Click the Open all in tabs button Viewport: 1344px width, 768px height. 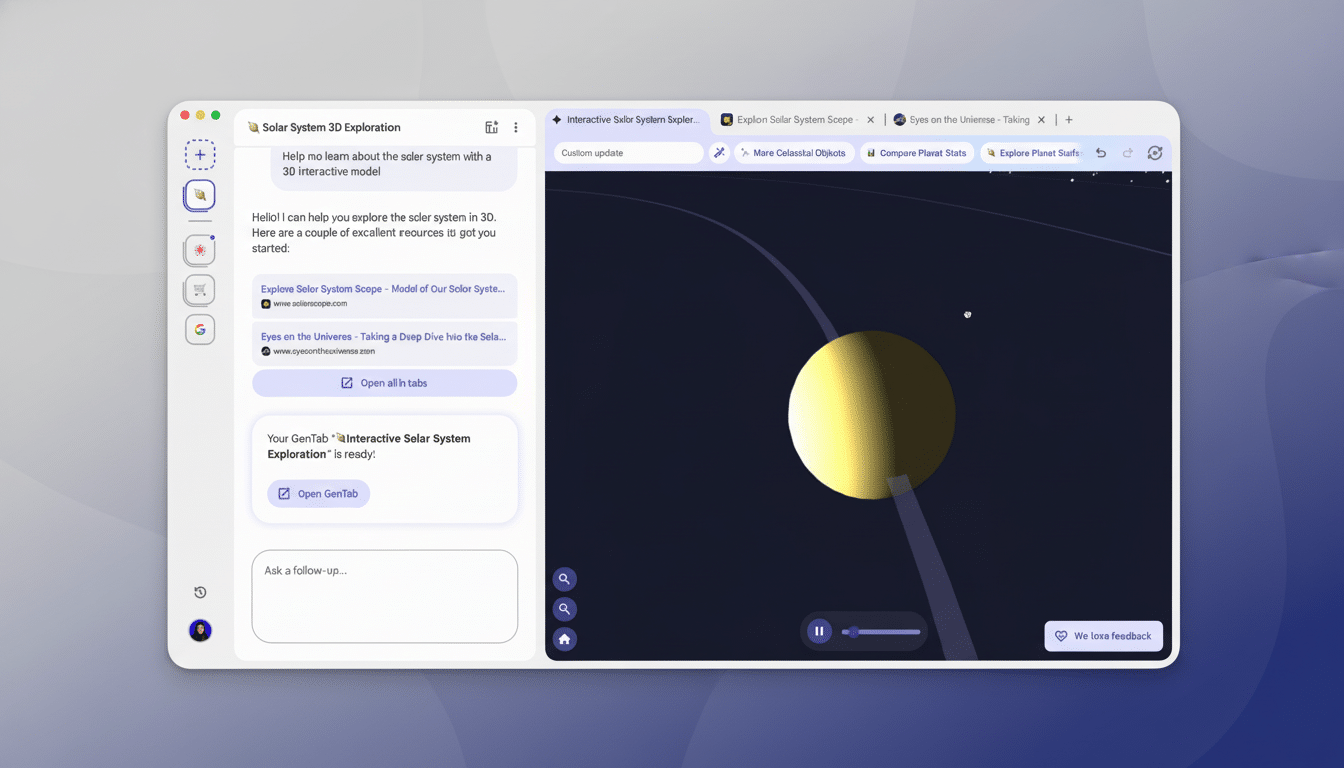384,383
